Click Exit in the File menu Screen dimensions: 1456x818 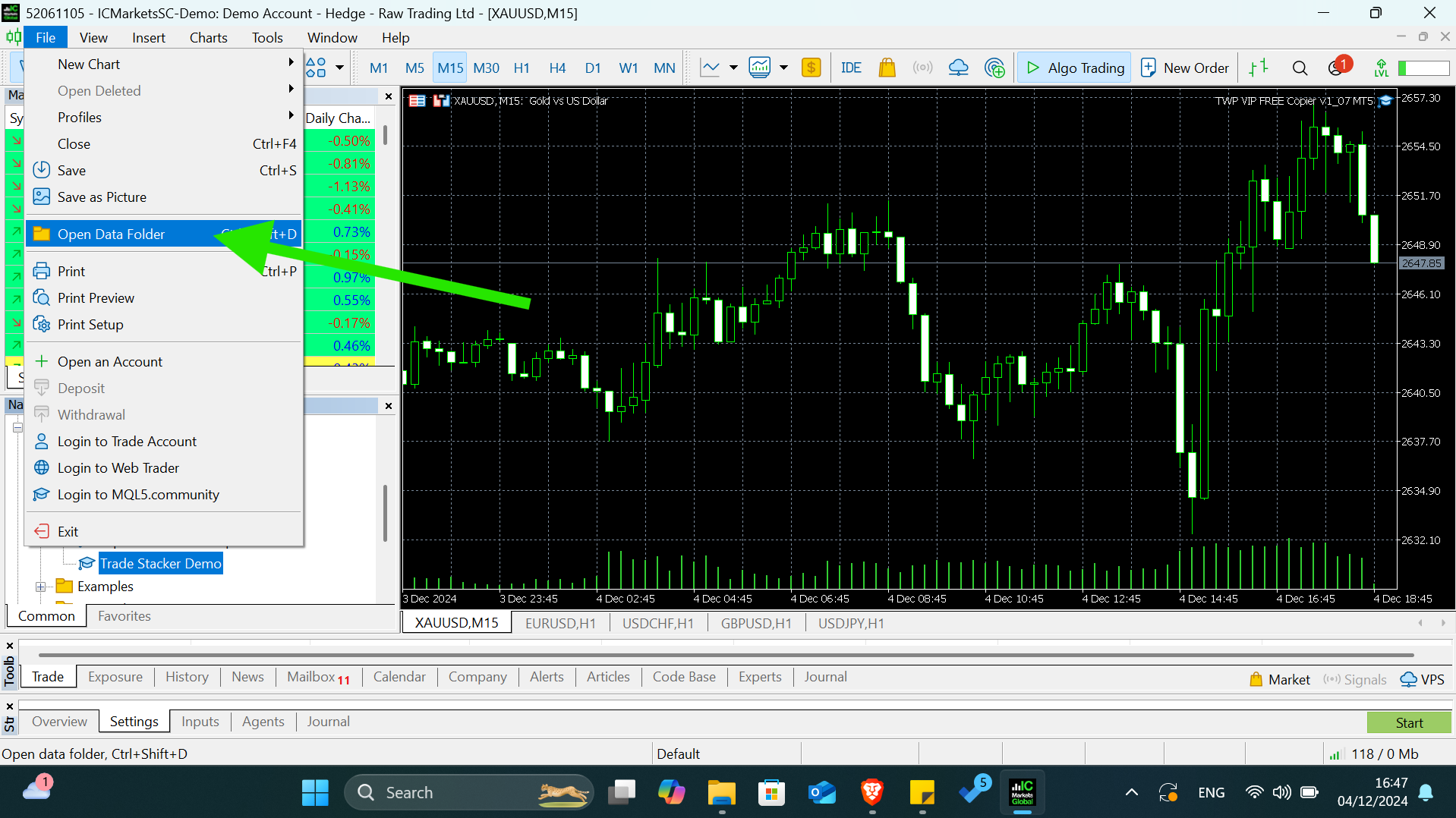point(163,532)
